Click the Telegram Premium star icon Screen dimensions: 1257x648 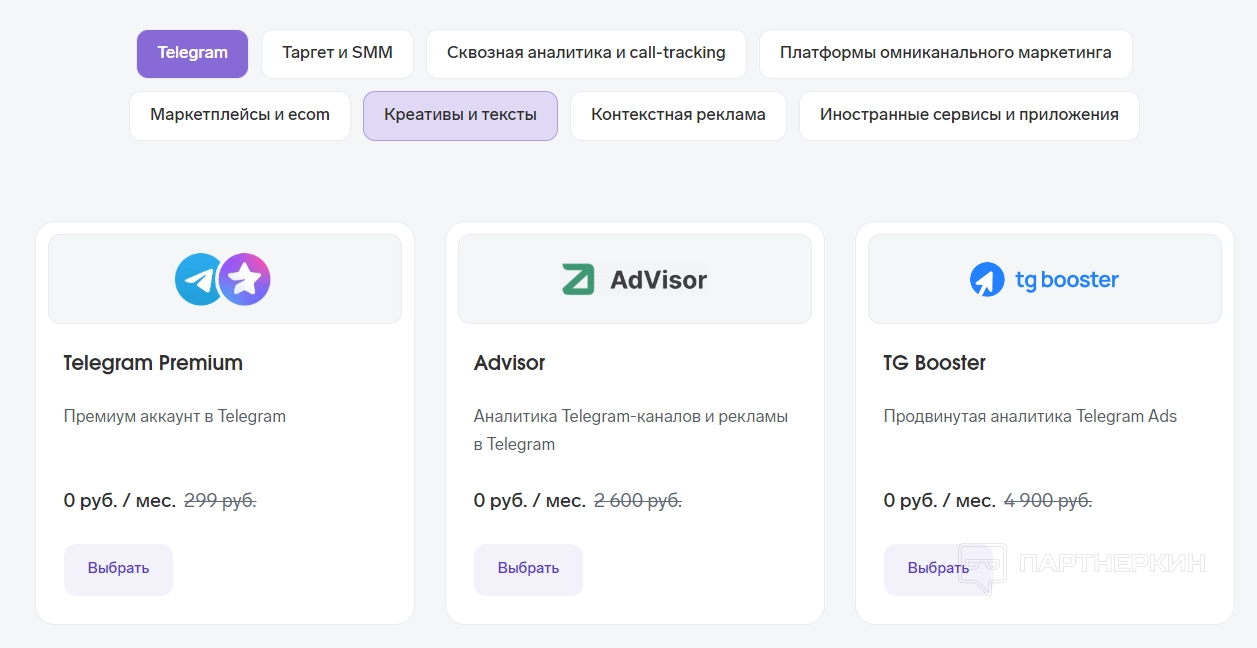point(245,279)
